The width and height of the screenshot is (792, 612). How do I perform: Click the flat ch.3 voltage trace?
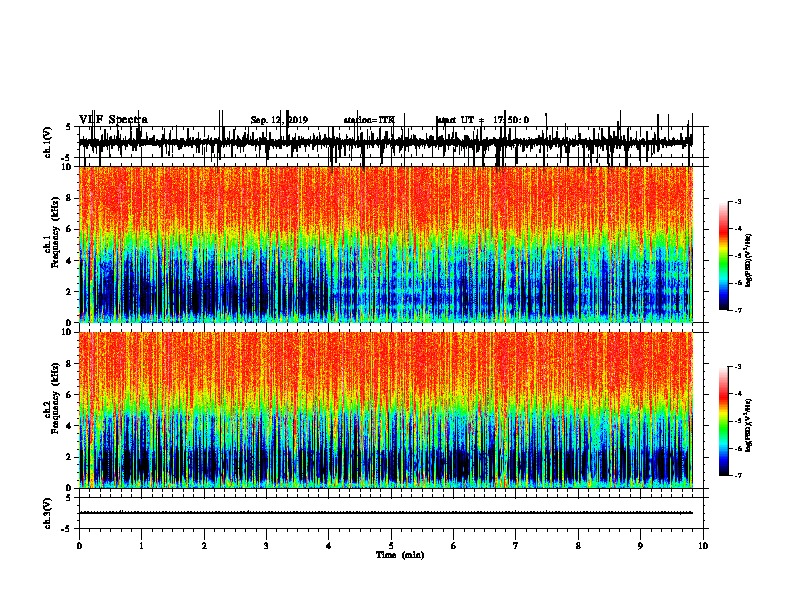[386, 513]
